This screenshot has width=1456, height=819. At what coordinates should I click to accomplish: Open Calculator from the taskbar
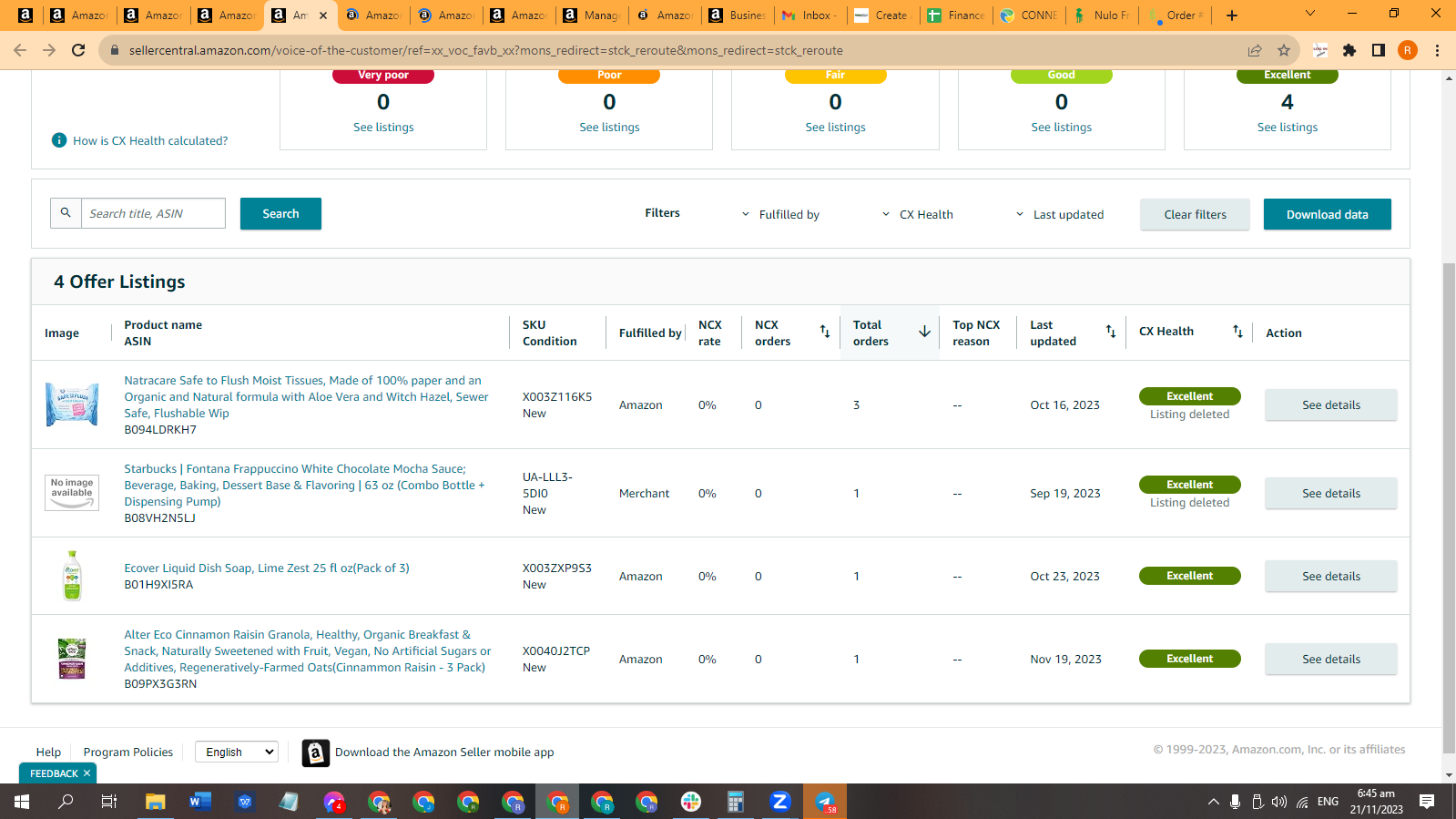736,802
